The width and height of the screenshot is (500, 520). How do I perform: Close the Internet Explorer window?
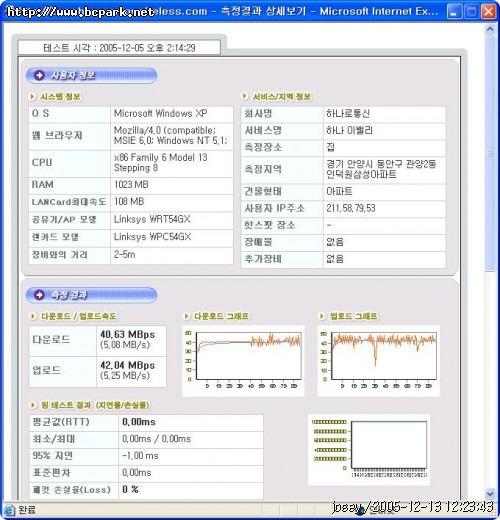pyautogui.click(x=488, y=12)
